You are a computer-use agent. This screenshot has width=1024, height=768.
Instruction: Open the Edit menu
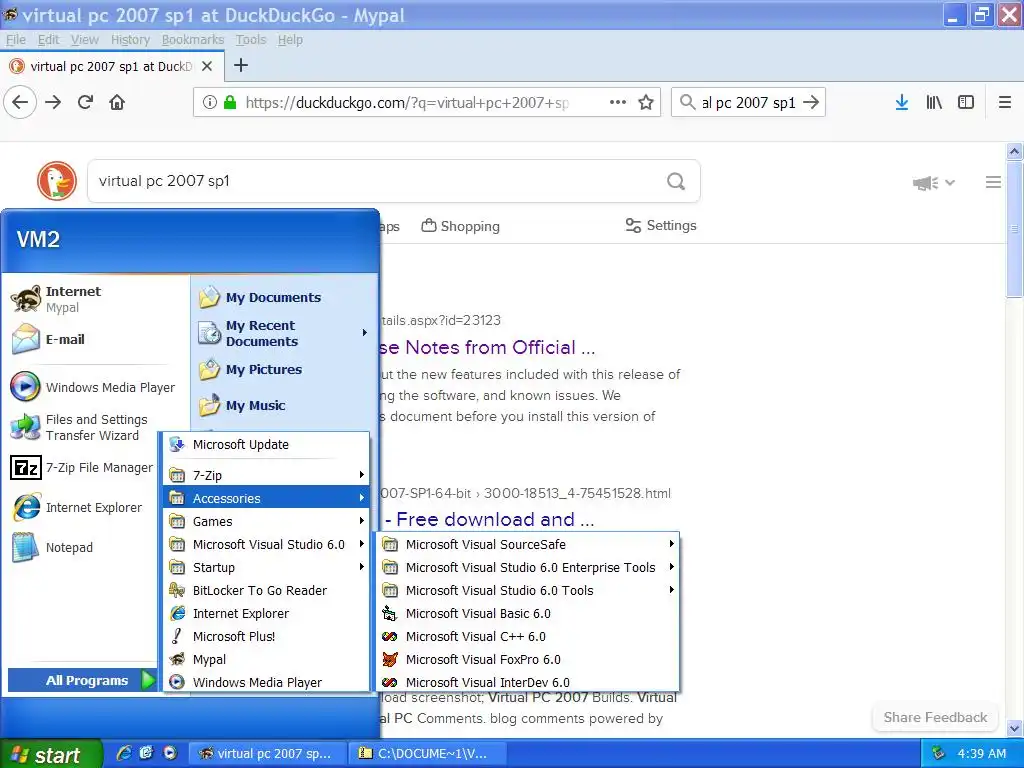48,40
